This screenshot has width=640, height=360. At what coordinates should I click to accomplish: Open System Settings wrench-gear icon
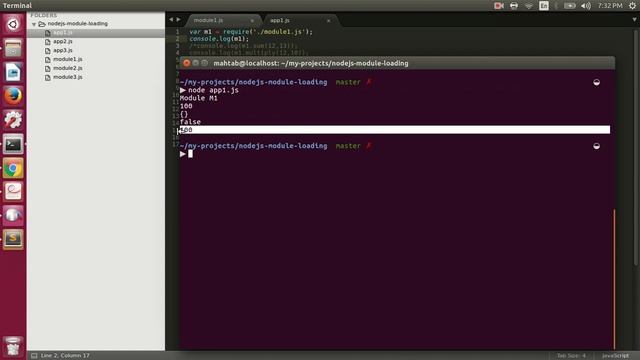point(13,120)
